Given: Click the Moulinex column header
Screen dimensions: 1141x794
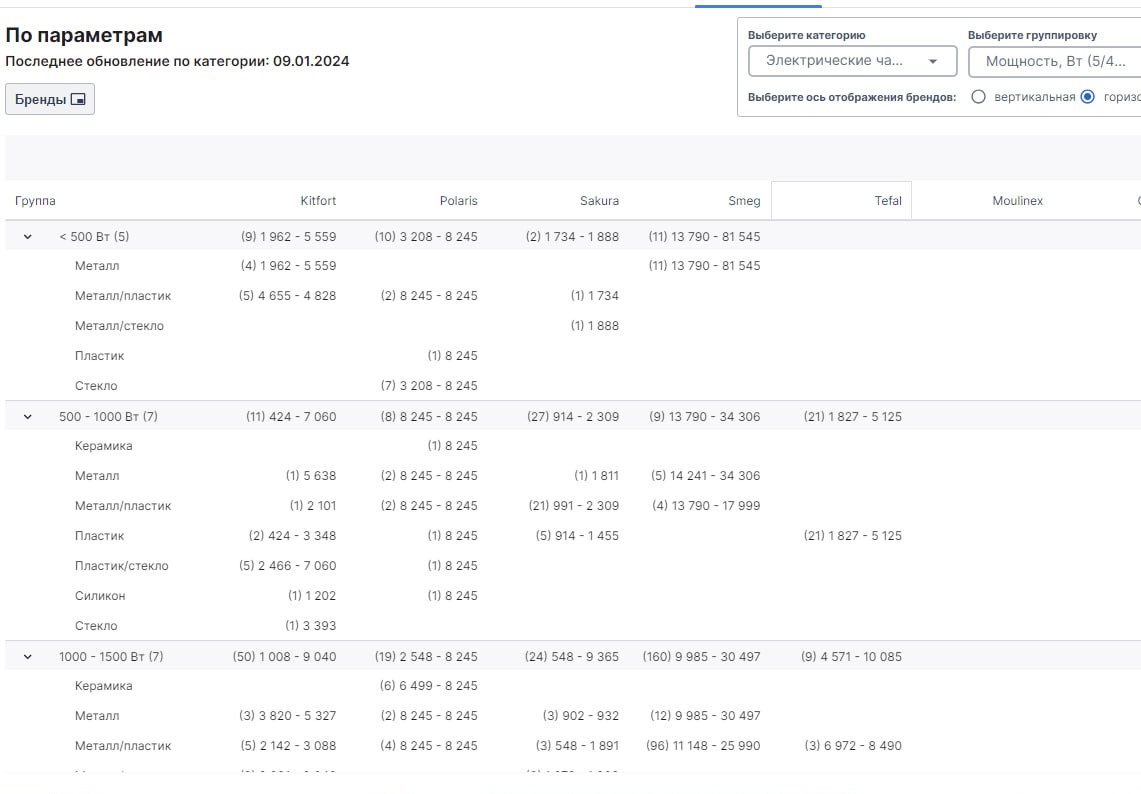Looking at the screenshot, I should [1017, 201].
